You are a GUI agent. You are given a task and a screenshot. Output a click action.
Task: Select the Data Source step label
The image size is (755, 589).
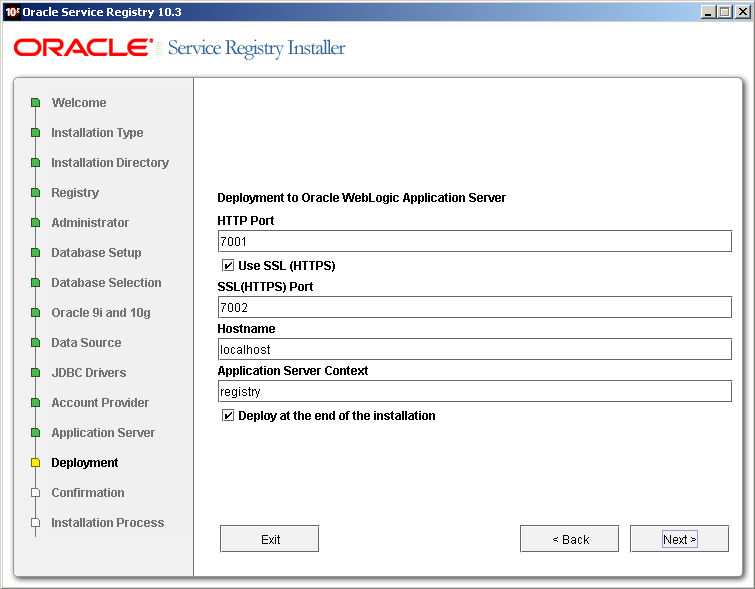(x=86, y=342)
